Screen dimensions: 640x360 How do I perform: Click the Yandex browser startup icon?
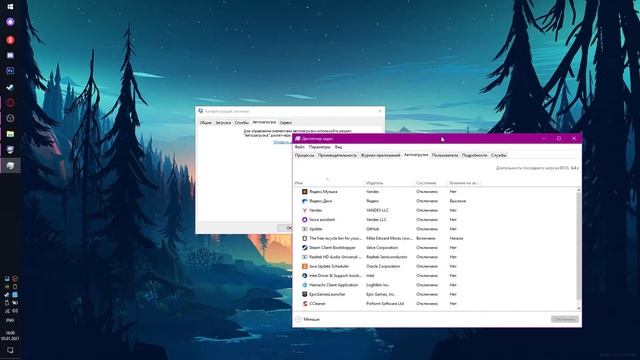[304, 210]
